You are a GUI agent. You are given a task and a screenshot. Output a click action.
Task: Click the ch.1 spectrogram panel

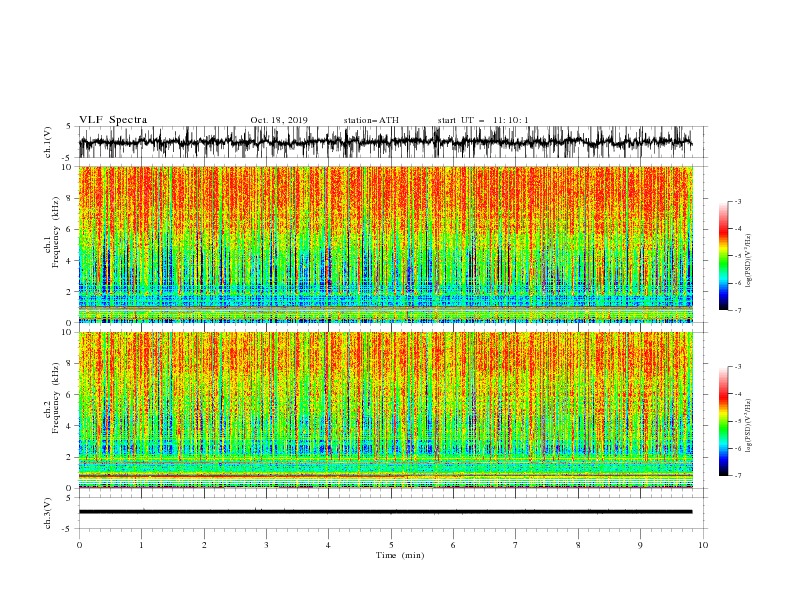386,244
